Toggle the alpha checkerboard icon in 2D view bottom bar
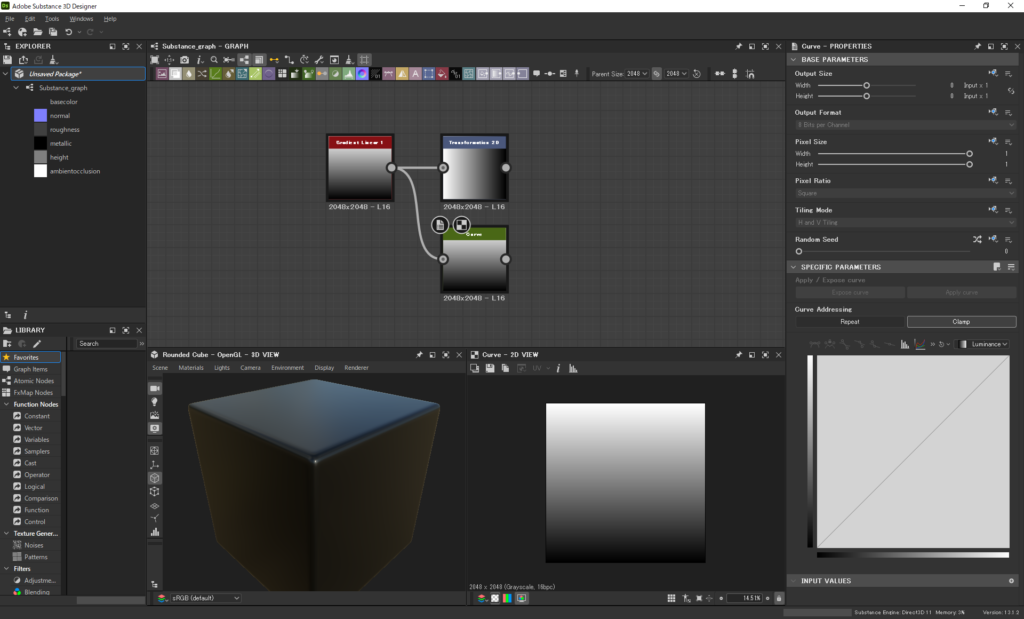Screen dimensions: 1024x619 495,598
